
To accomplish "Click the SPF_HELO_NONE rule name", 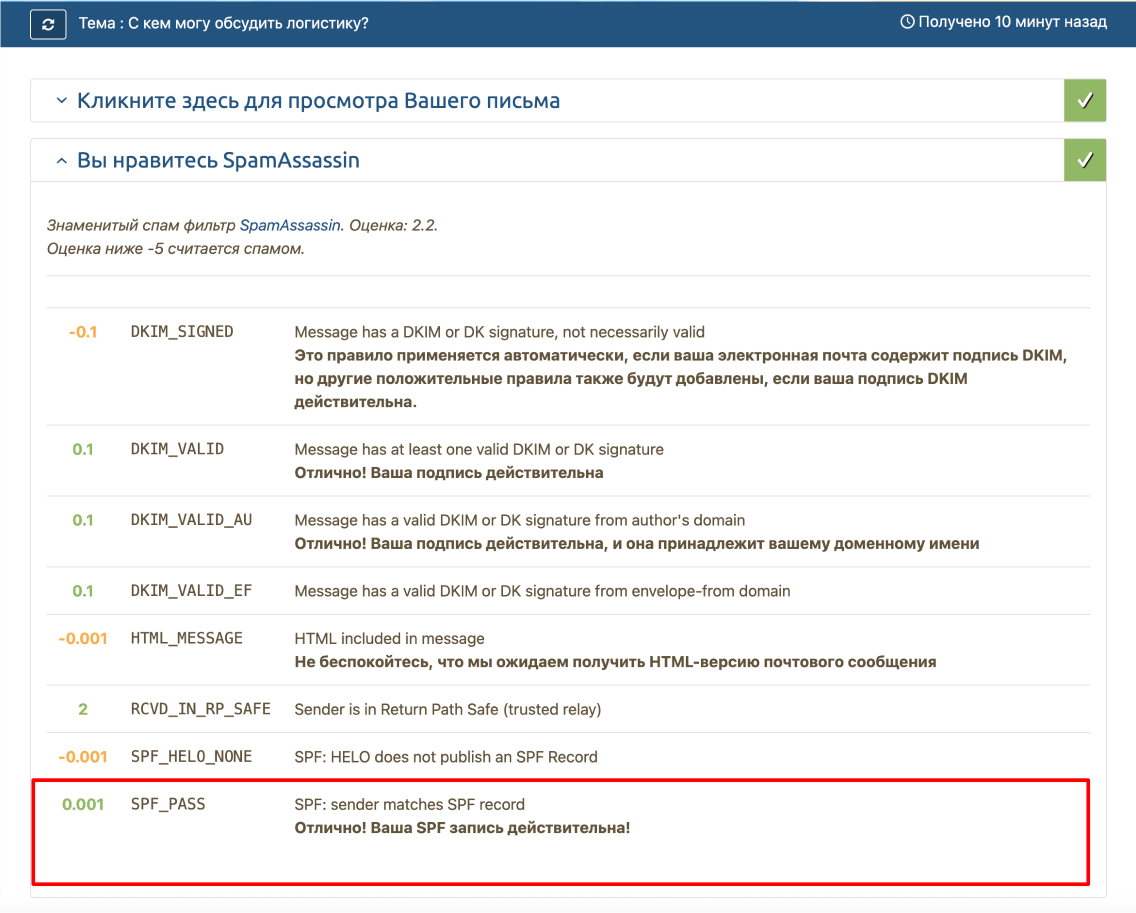I will coord(191,756).
